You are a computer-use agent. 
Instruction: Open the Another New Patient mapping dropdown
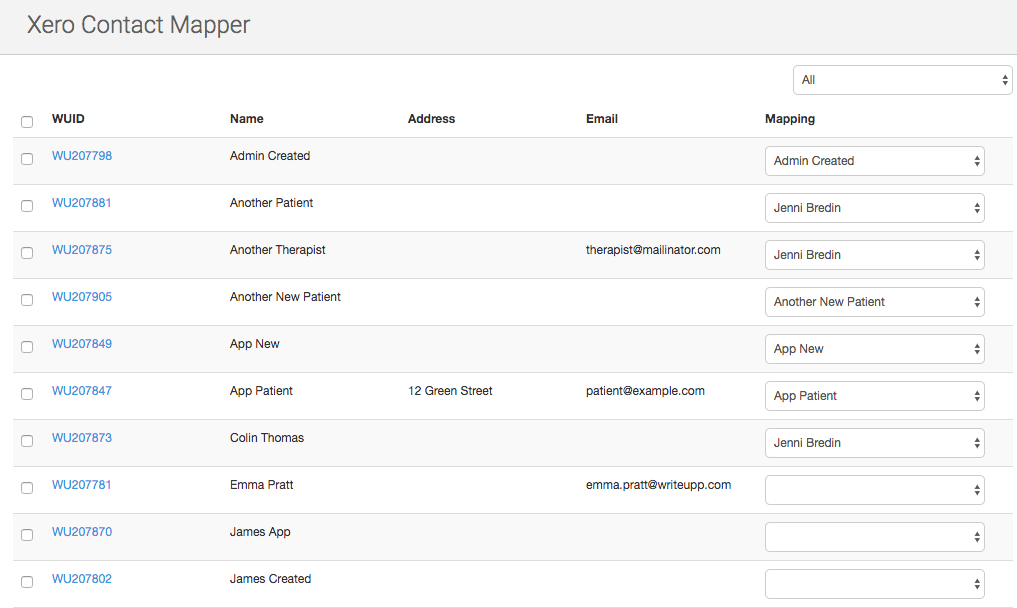[x=874, y=302]
